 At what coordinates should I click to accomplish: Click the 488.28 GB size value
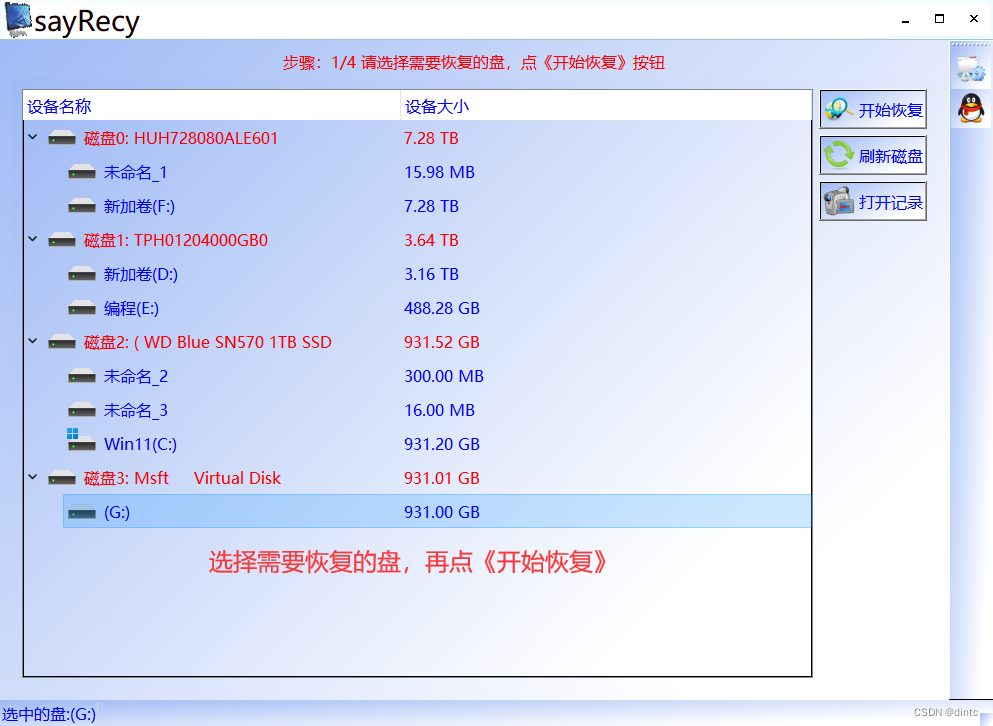point(442,308)
